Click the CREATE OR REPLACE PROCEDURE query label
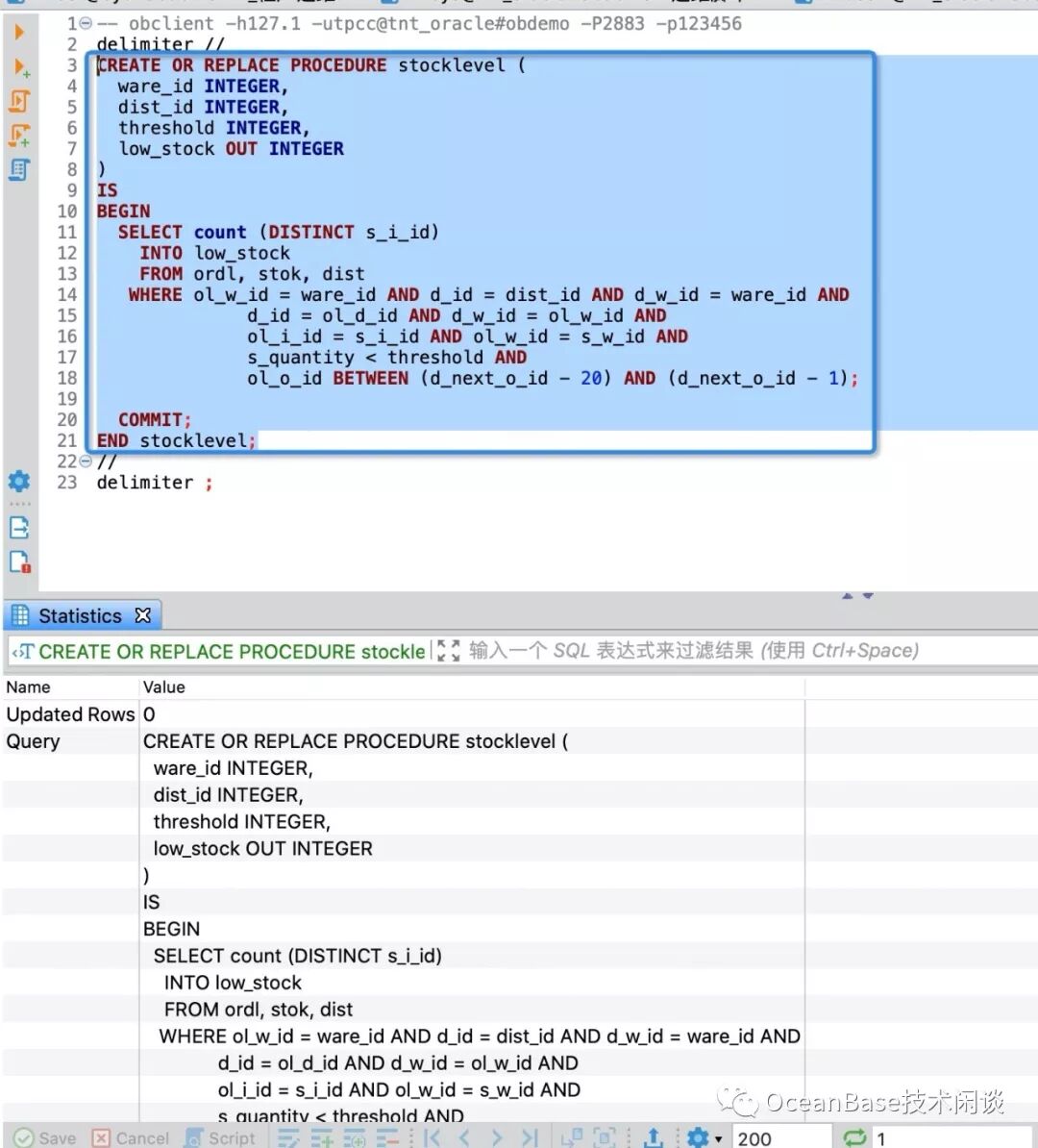The image size is (1038, 1148). point(232,652)
